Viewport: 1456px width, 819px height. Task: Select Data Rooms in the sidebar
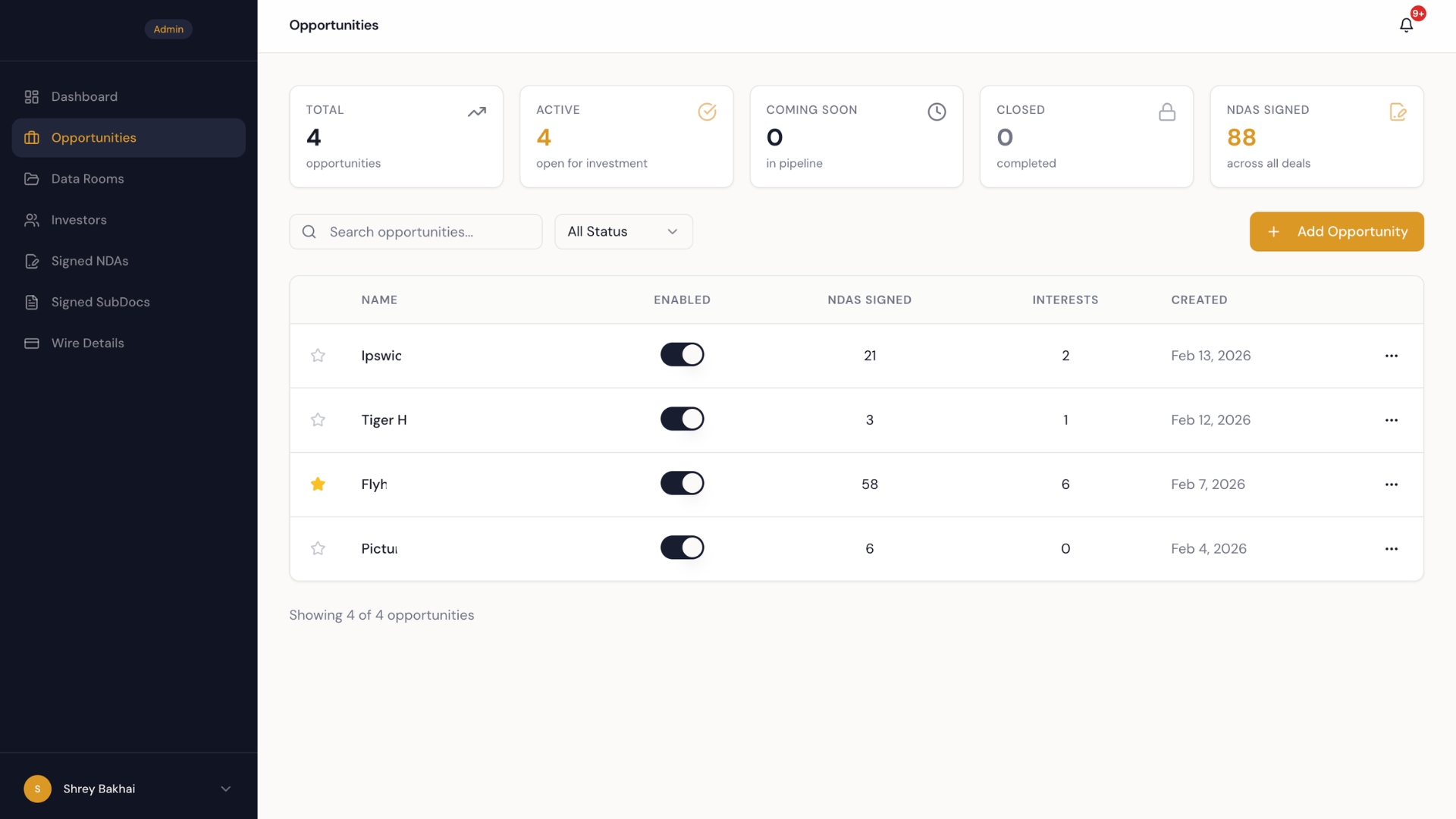click(x=87, y=178)
